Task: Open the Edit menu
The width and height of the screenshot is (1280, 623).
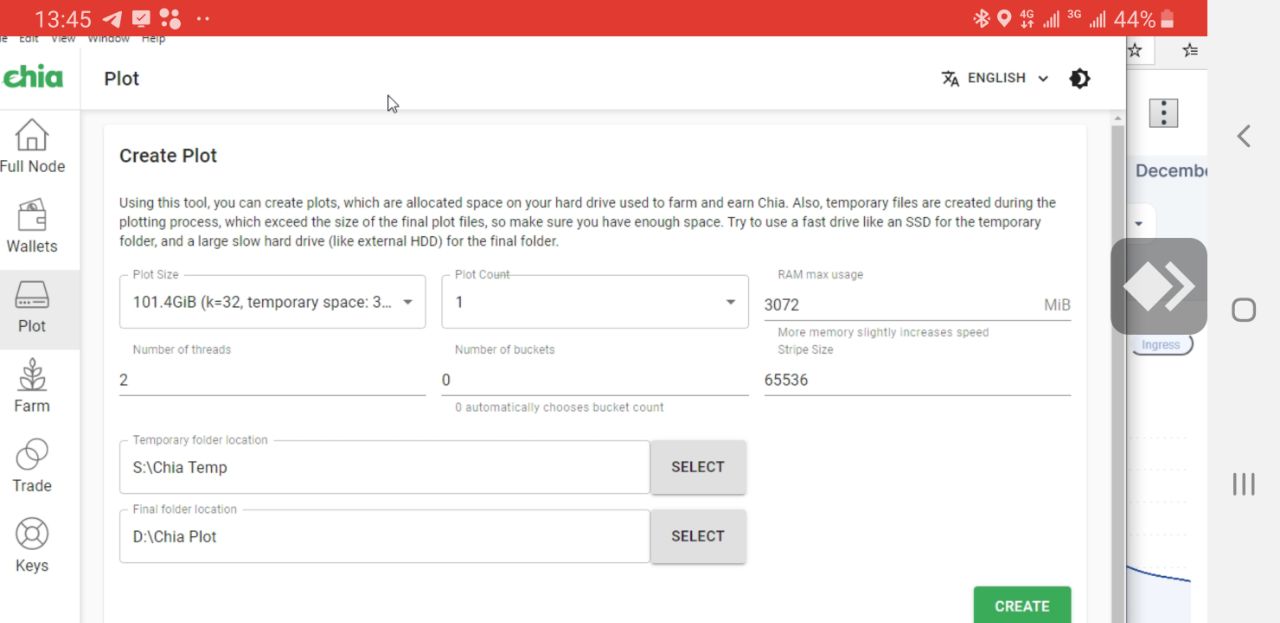Action: (29, 39)
